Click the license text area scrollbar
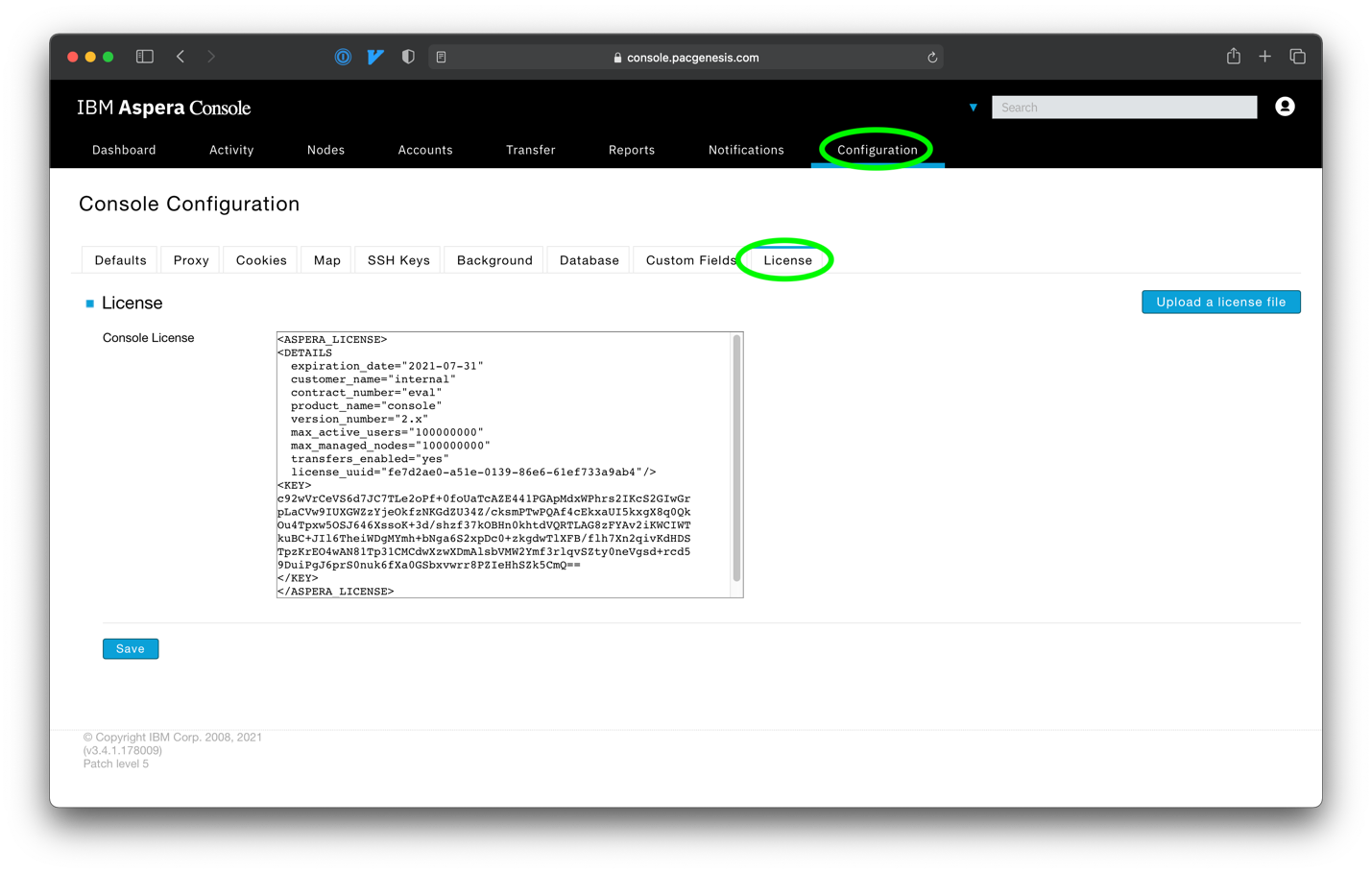Viewport: 1372px width, 873px height. click(736, 458)
